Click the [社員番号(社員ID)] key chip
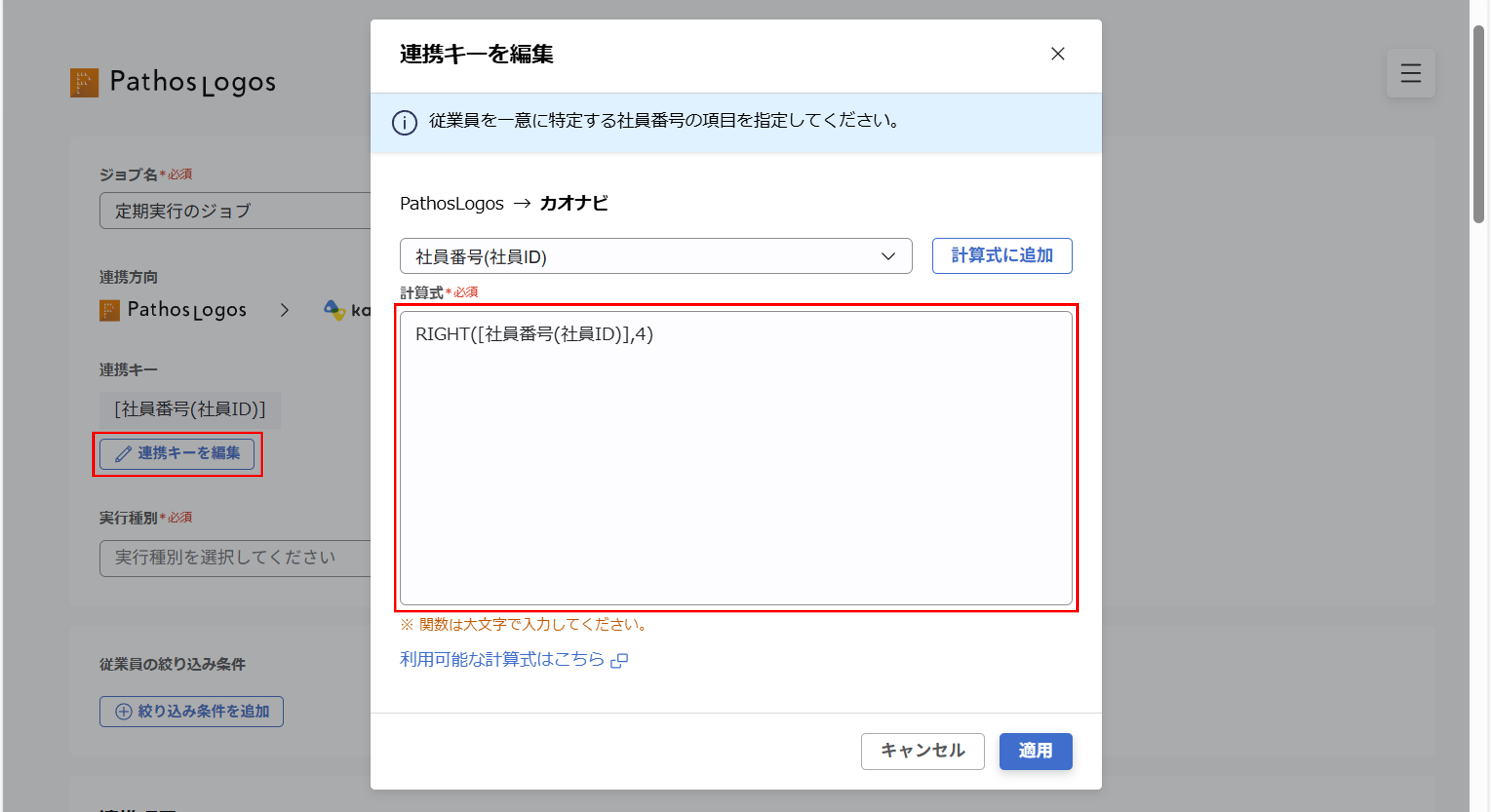The image size is (1491, 812). pyautogui.click(x=190, y=410)
